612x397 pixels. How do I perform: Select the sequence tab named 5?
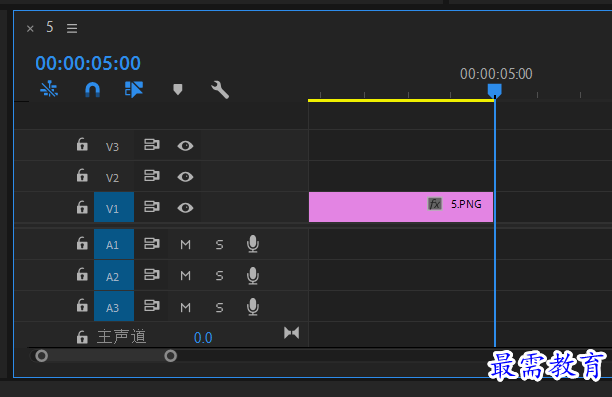point(50,27)
